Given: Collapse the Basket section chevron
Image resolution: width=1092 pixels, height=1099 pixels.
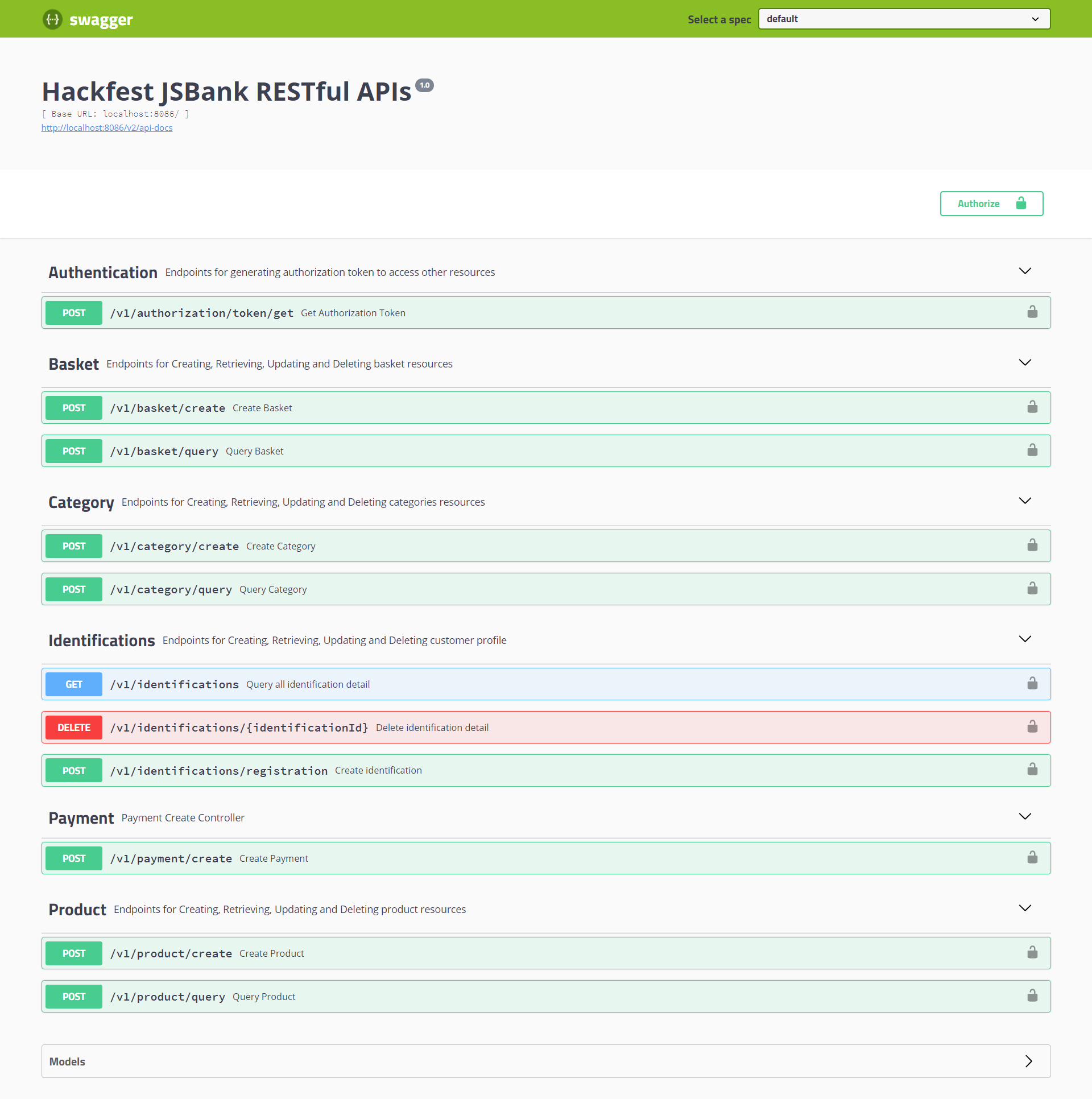Looking at the screenshot, I should pyautogui.click(x=1025, y=363).
